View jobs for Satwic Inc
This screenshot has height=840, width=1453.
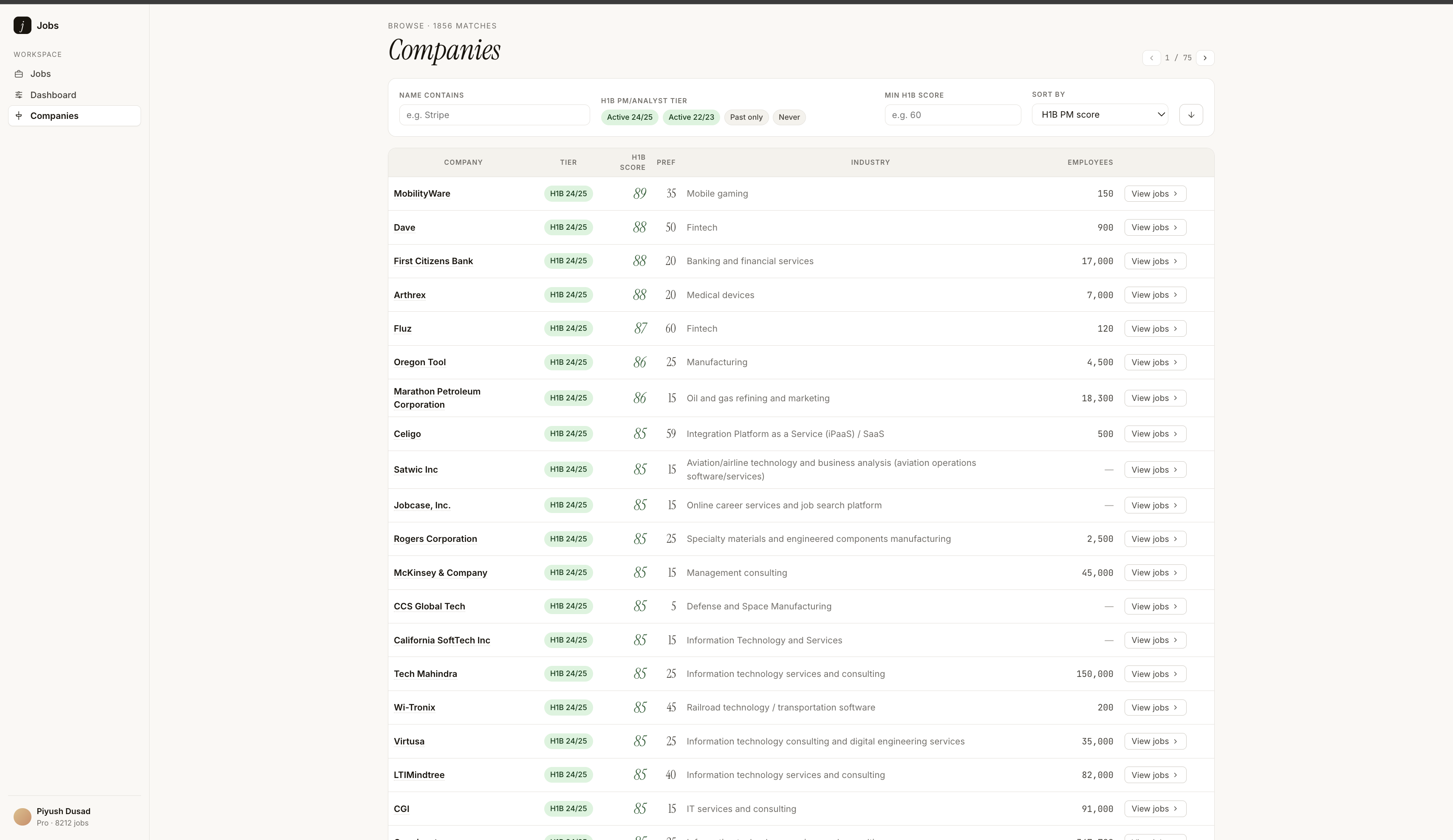point(1155,469)
